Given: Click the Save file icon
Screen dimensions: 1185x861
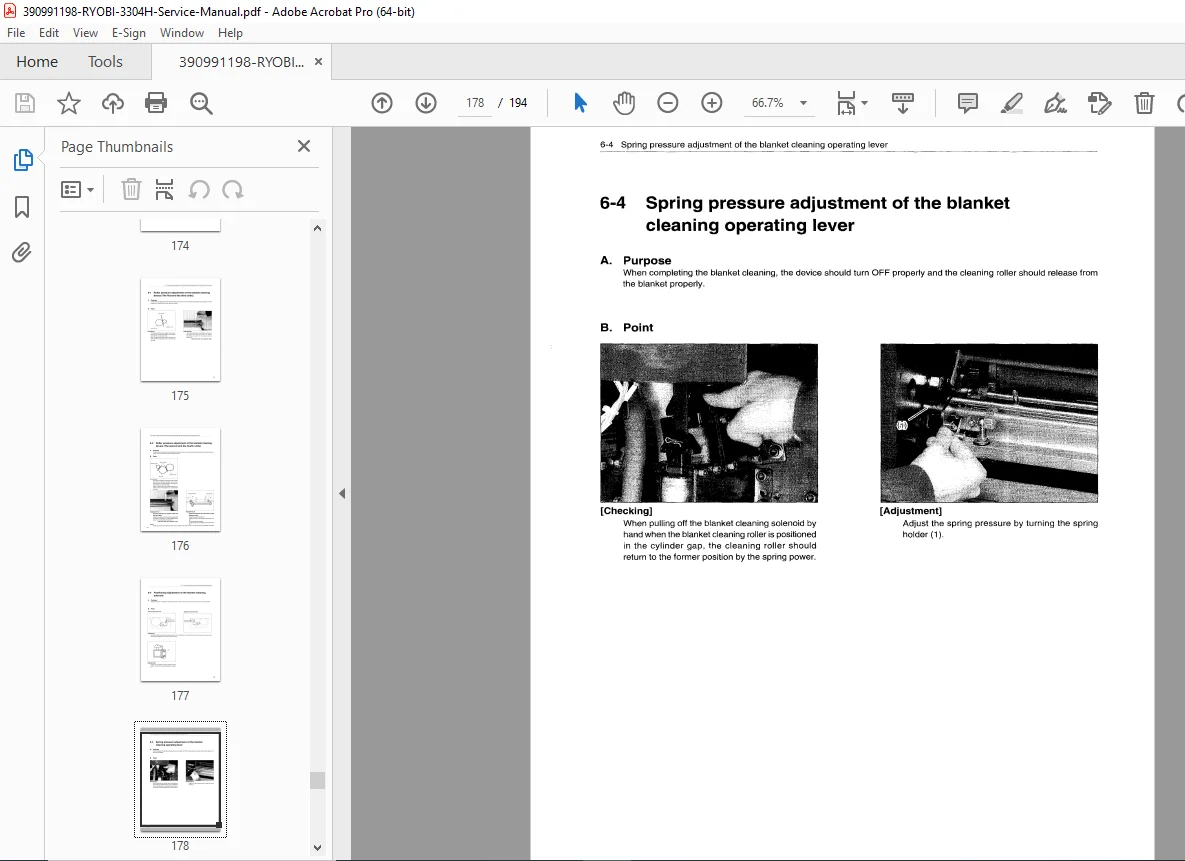Looking at the screenshot, I should [25, 103].
